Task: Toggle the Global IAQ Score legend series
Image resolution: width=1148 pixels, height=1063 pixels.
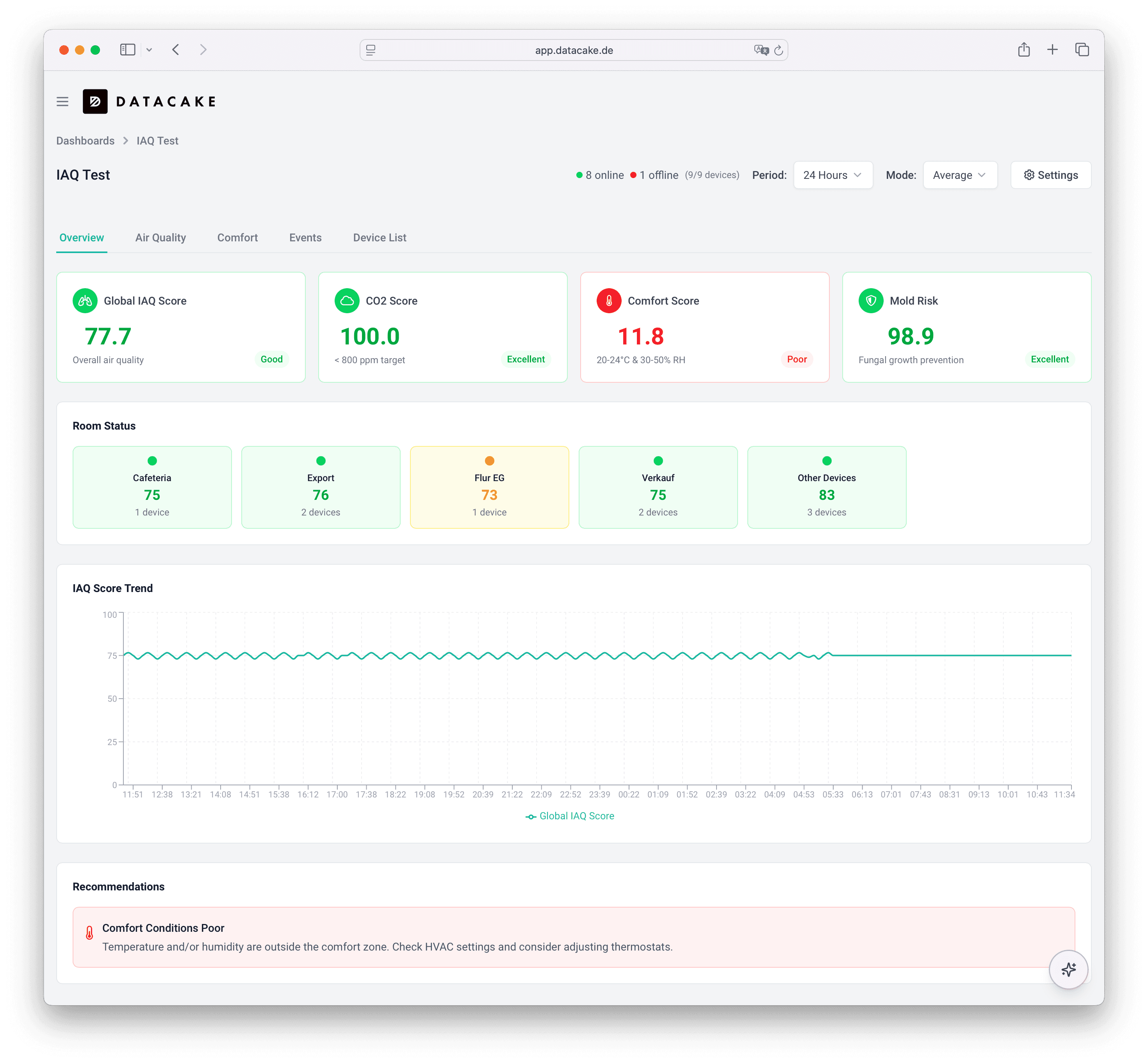Action: click(x=569, y=816)
